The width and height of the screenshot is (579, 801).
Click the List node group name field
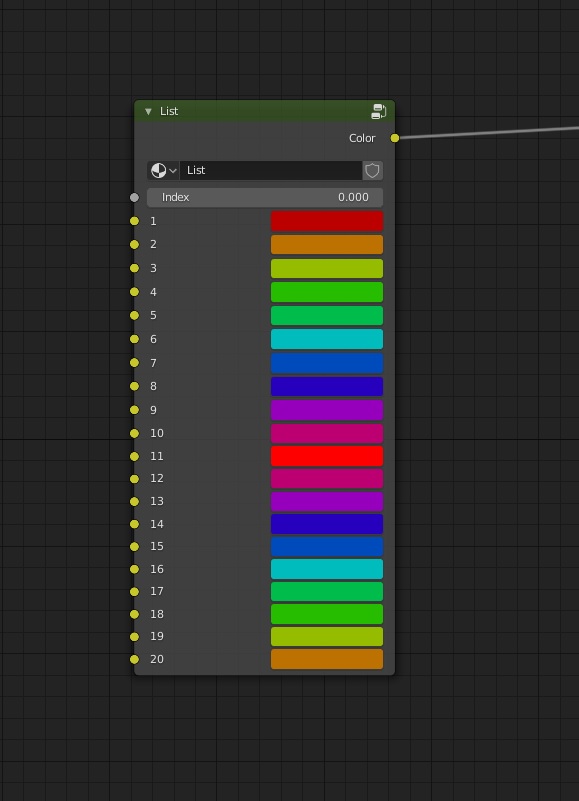271,171
